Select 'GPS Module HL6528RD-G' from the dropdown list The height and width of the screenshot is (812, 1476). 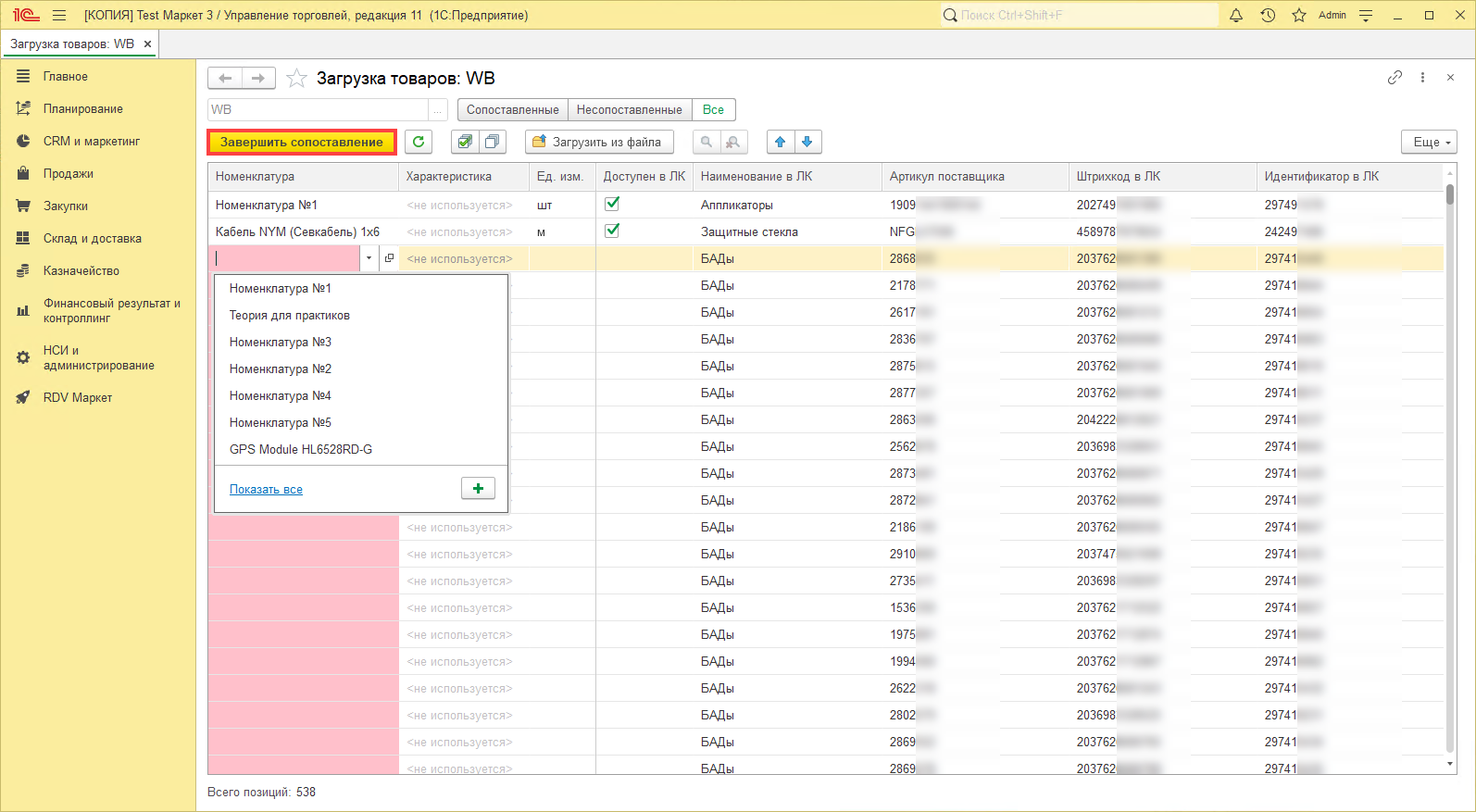coord(301,449)
